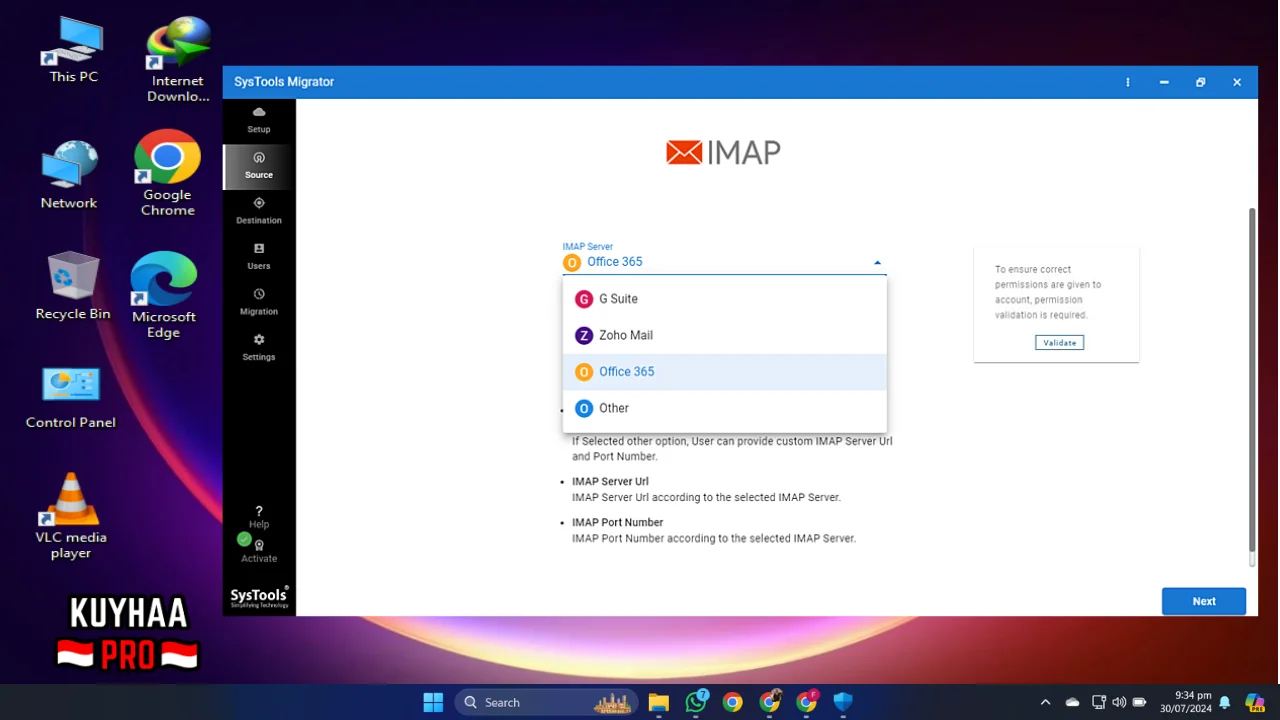
Task: Open the three-dot menu in title bar
Action: 1128,82
